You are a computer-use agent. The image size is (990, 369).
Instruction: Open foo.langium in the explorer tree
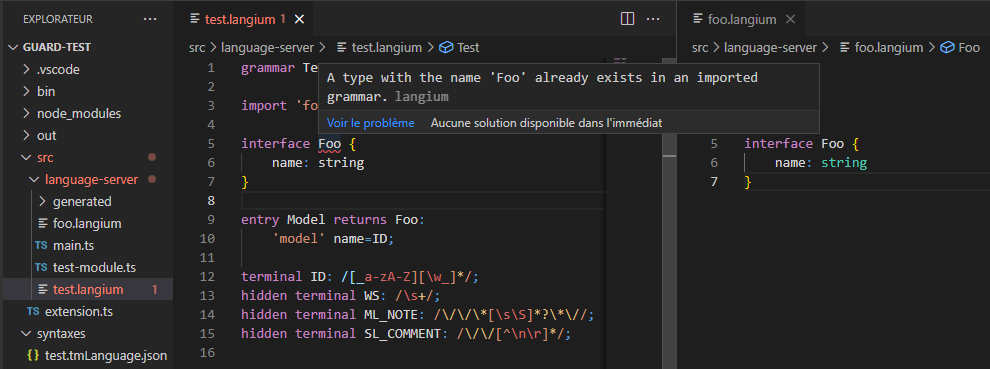pyautogui.click(x=87, y=224)
